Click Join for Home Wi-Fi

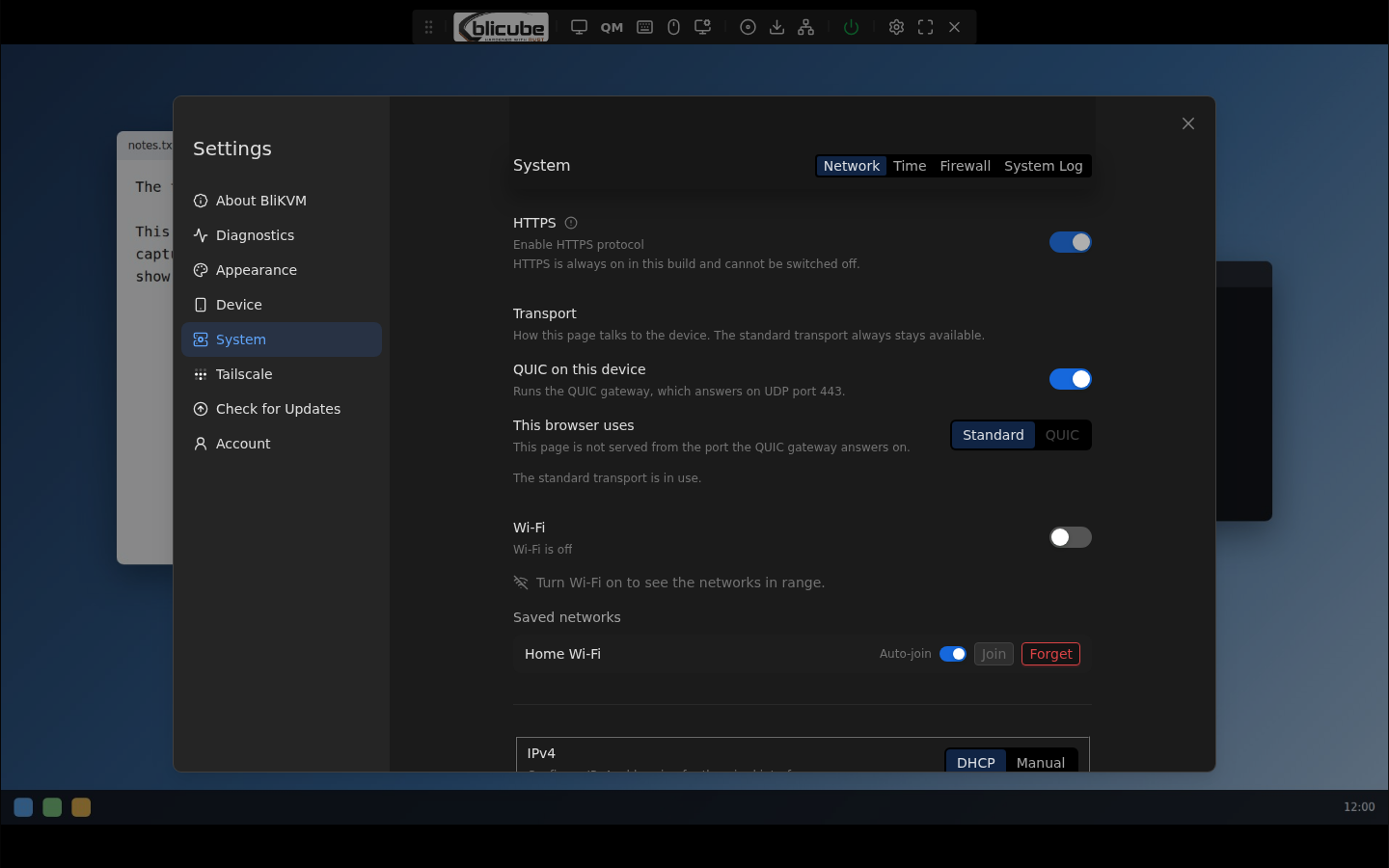coord(994,654)
